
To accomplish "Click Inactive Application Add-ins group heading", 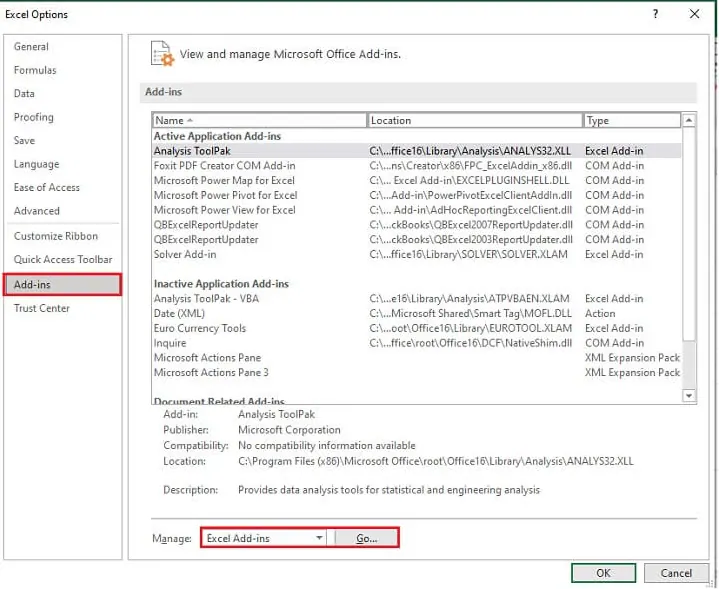I will click(x=221, y=284).
